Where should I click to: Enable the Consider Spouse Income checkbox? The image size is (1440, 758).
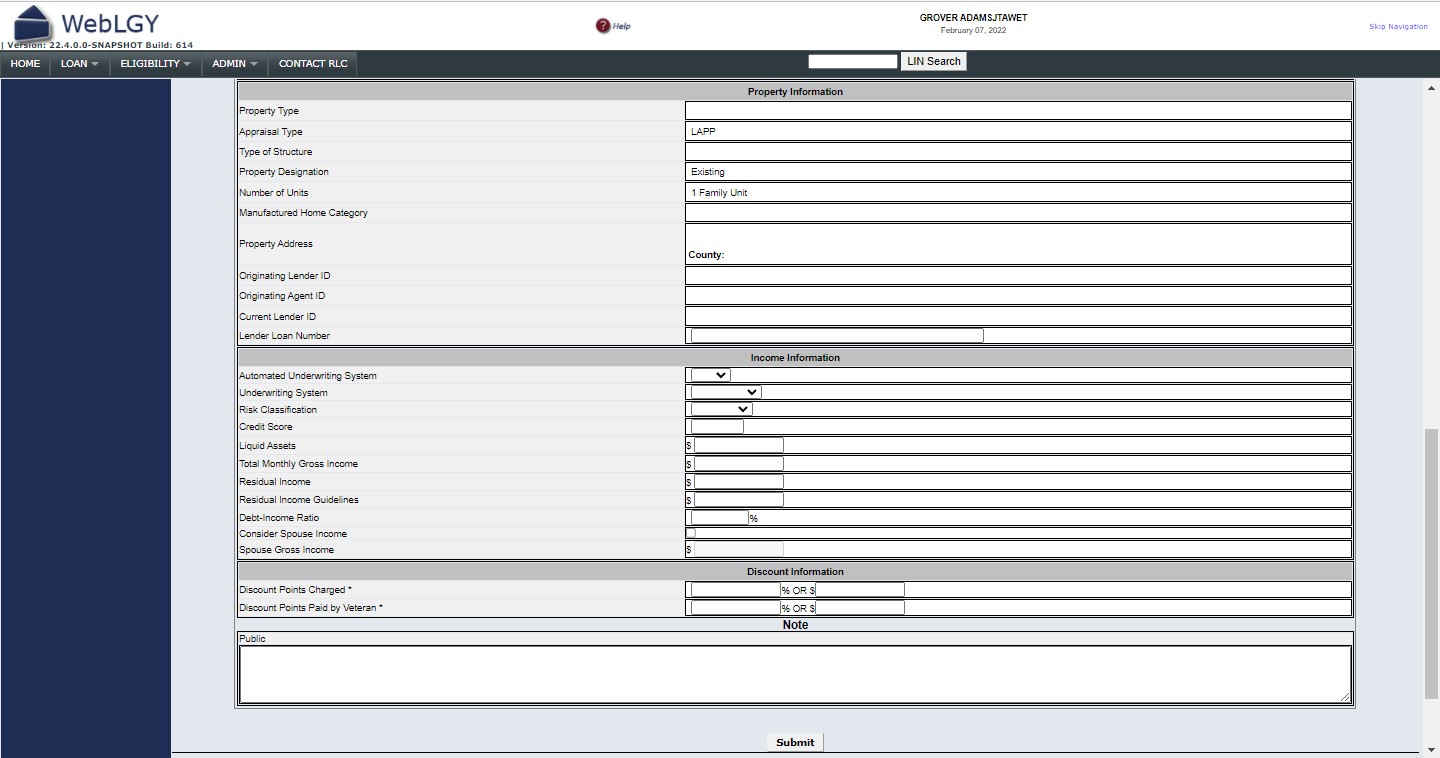click(x=690, y=534)
